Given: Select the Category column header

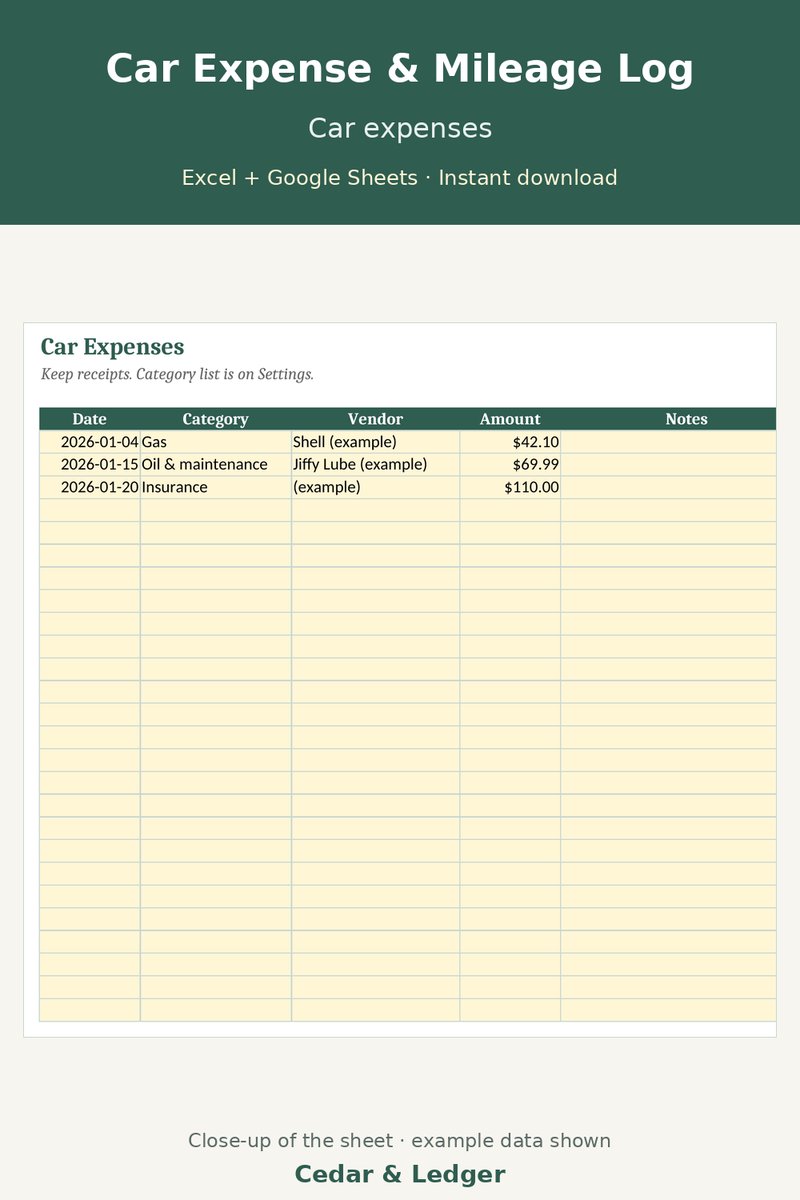Looking at the screenshot, I should 216,419.
